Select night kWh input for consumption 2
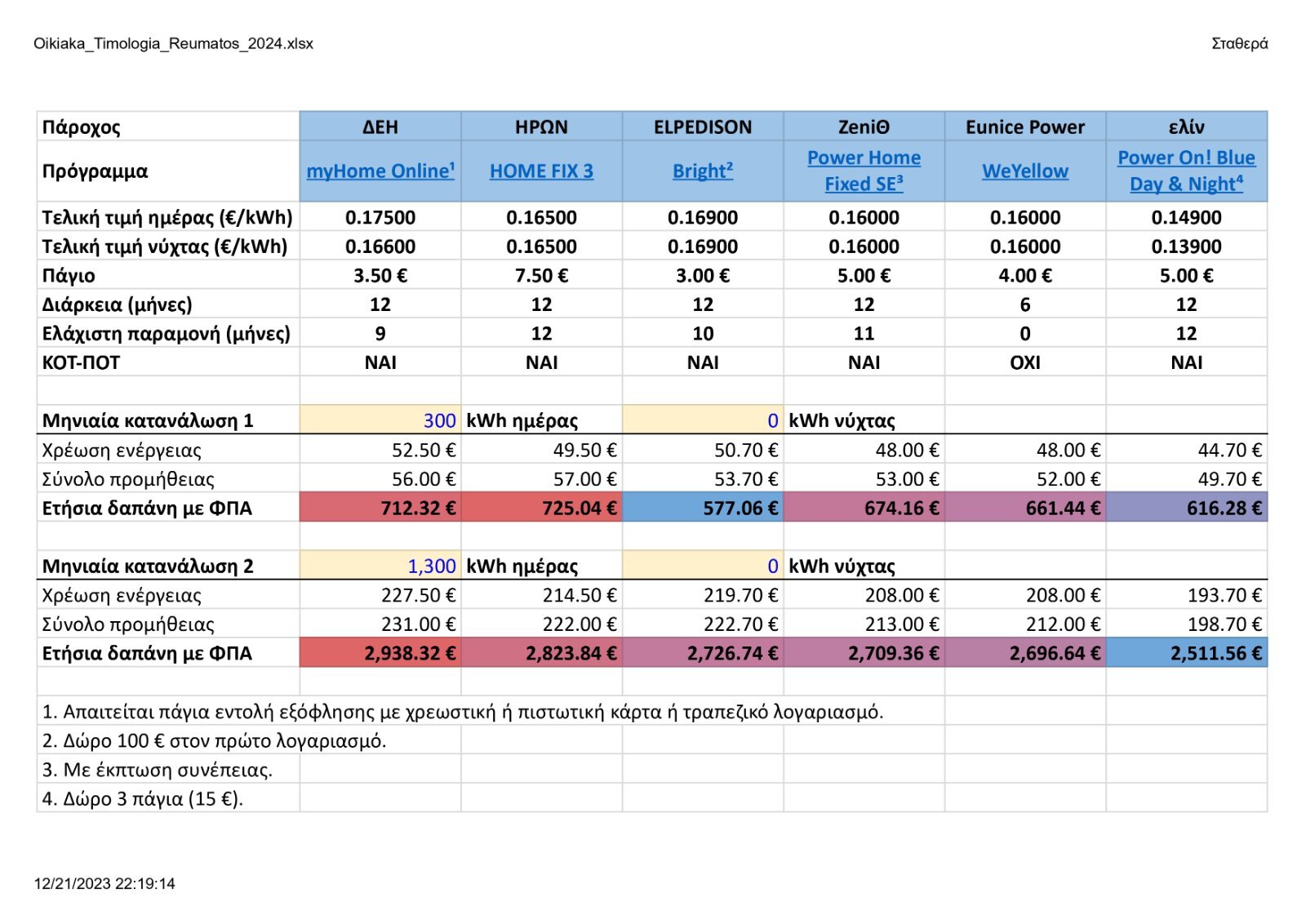1306x924 pixels. pyautogui.click(x=703, y=565)
